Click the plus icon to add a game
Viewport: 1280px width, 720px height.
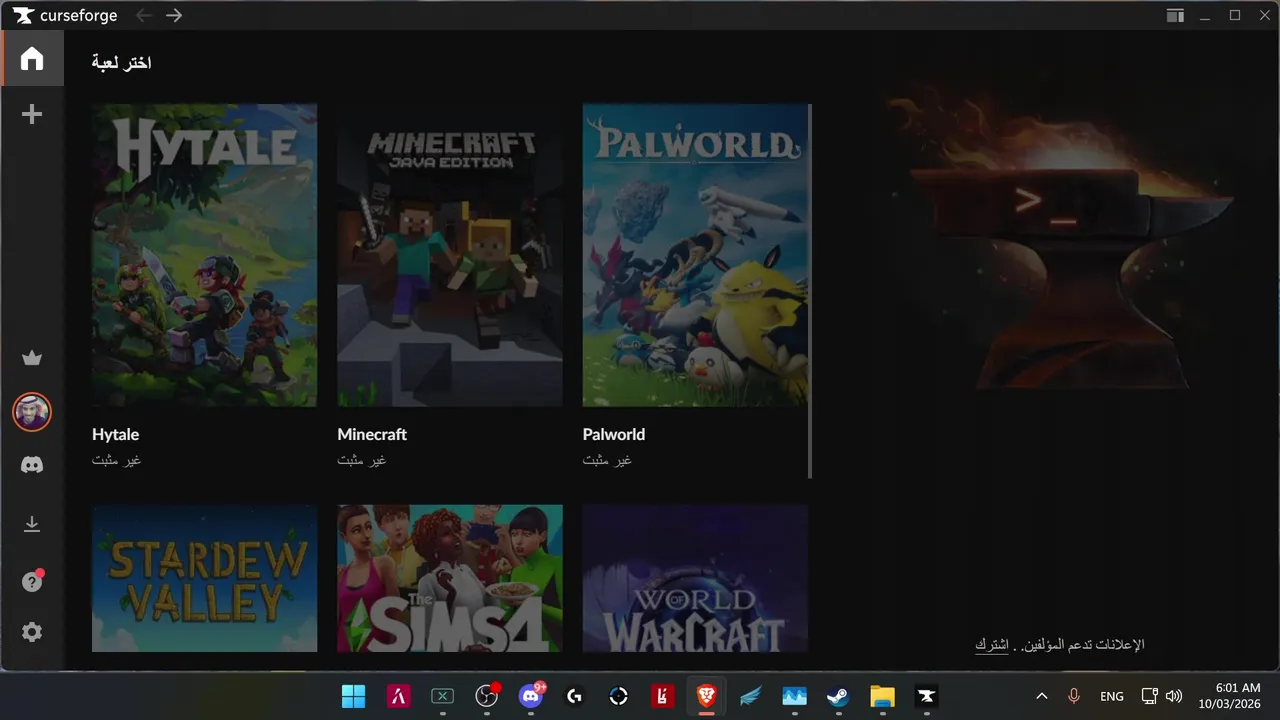coord(32,114)
